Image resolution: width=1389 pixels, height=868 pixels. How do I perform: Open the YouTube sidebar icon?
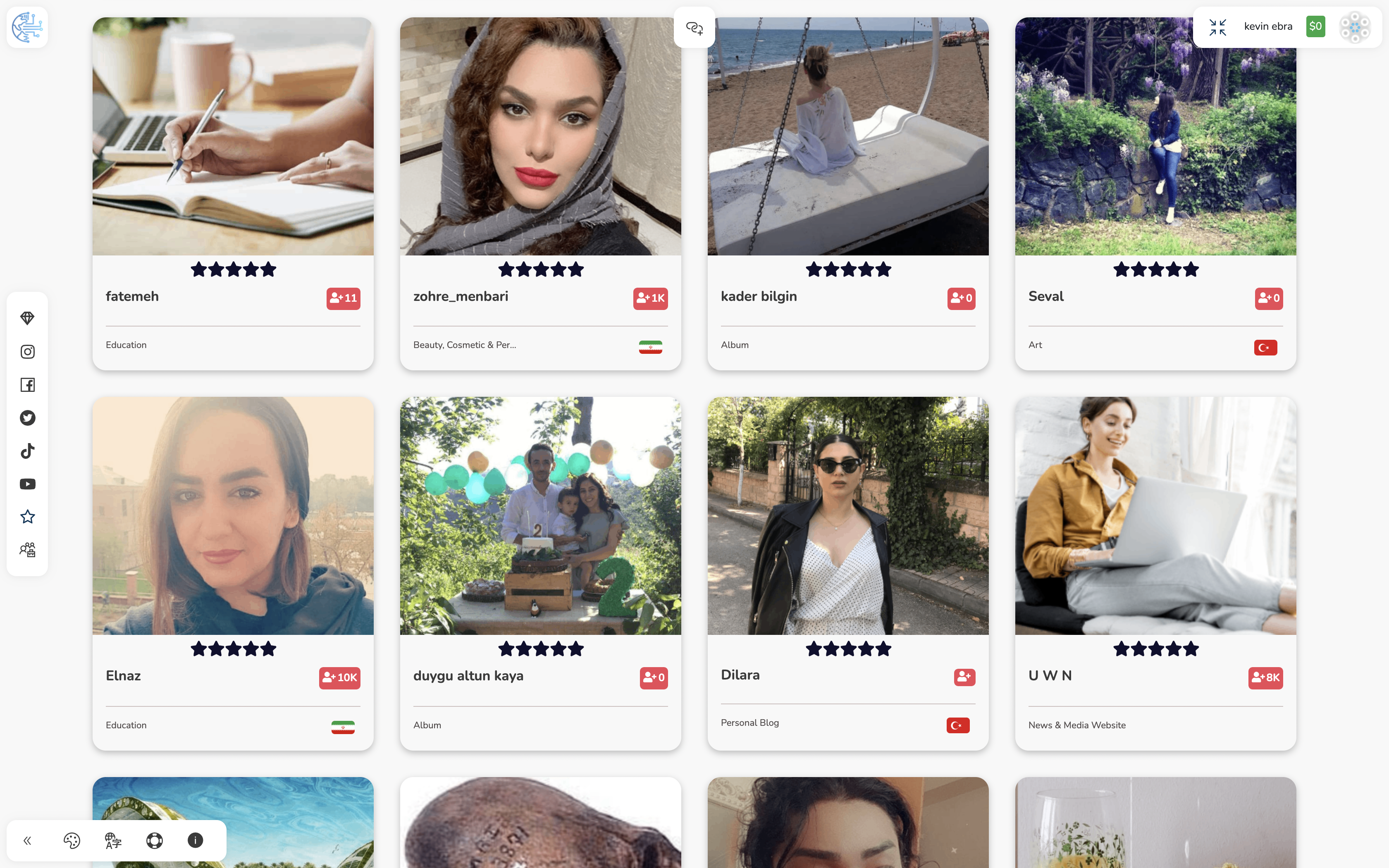27,484
